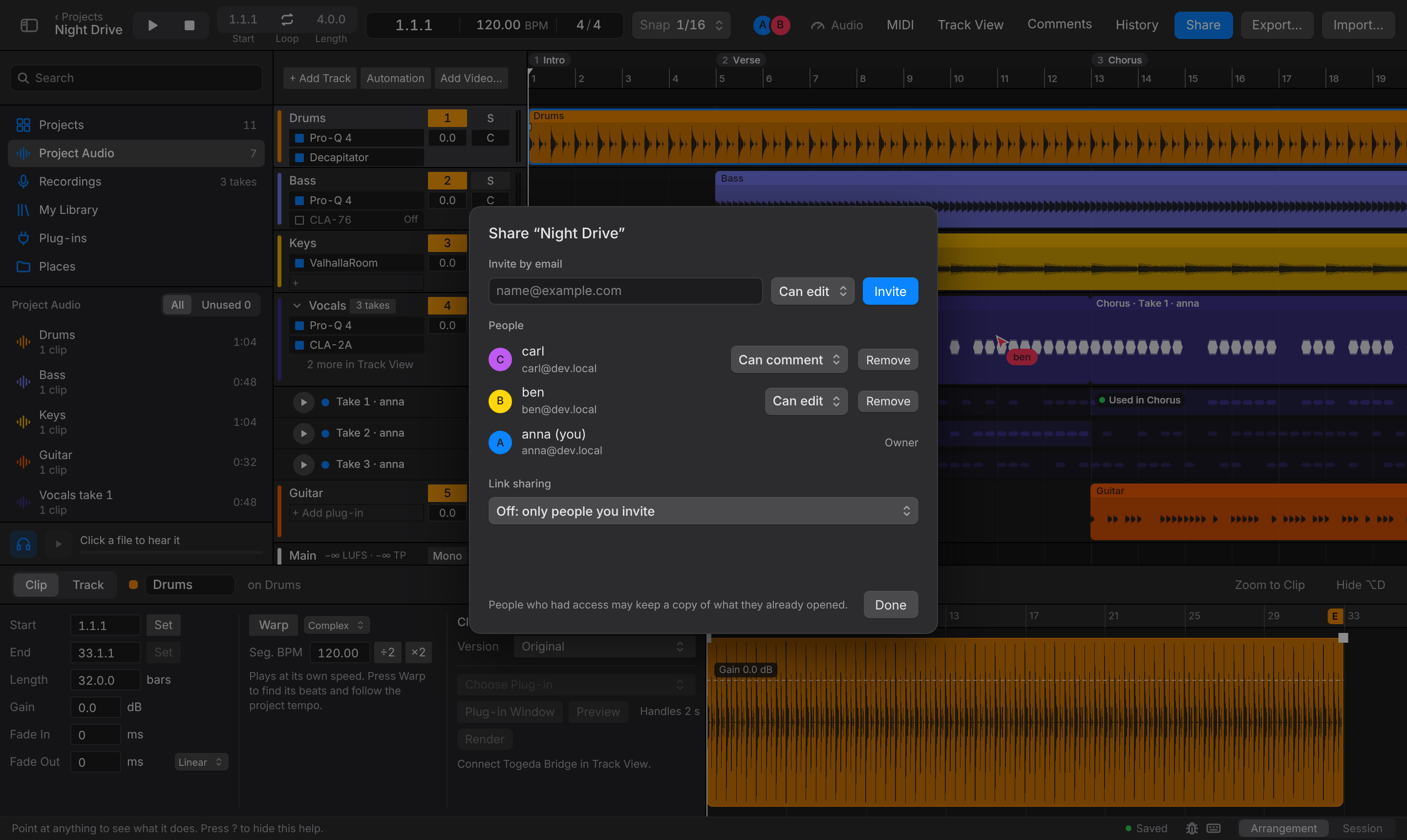Click collaborator avatar B in toolbar
The height and width of the screenshot is (840, 1407).
[x=780, y=25]
